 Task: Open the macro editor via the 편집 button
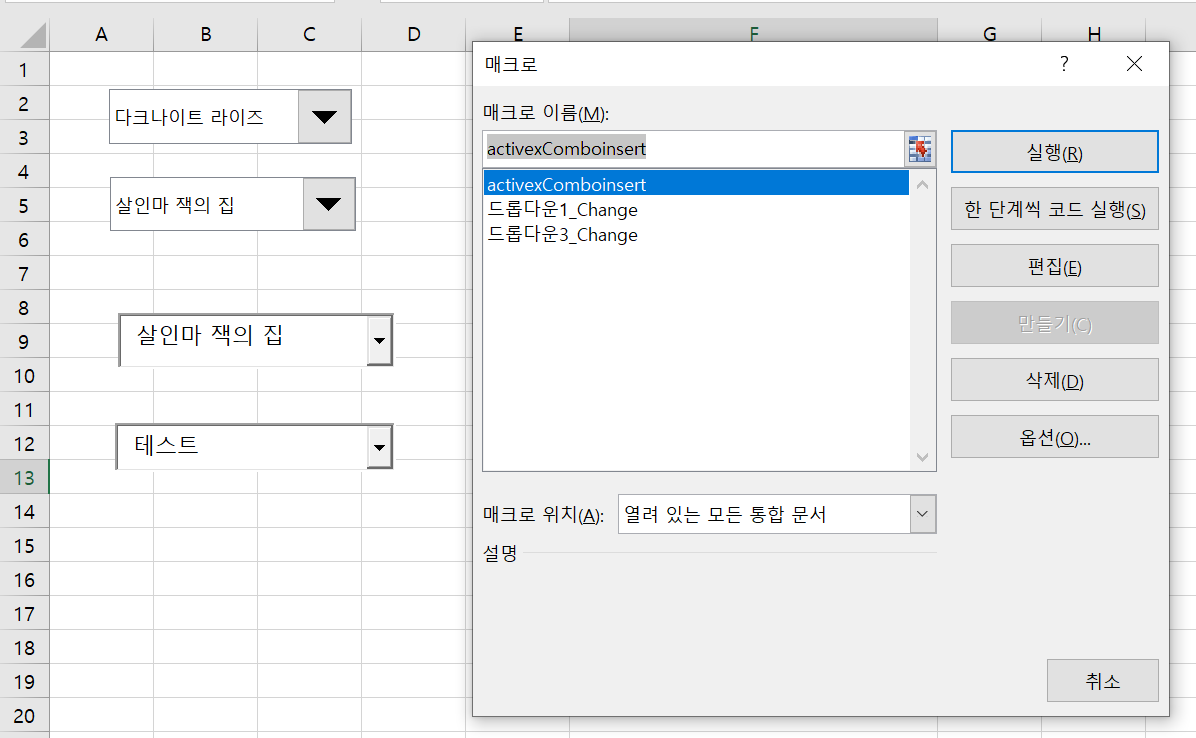point(1054,266)
